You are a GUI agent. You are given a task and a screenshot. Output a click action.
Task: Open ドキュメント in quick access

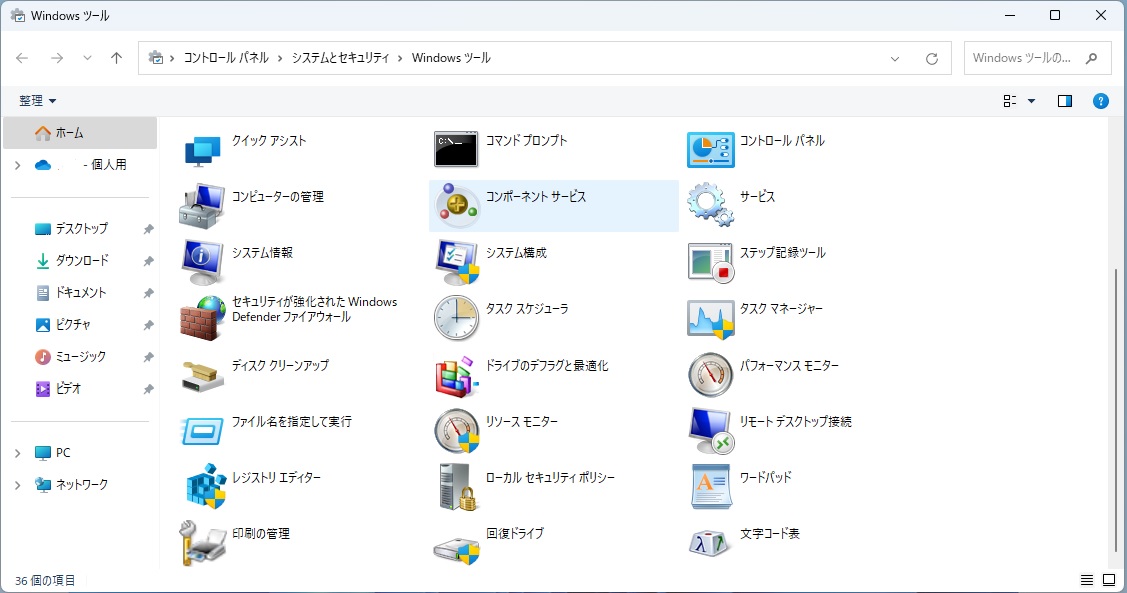click(70, 293)
